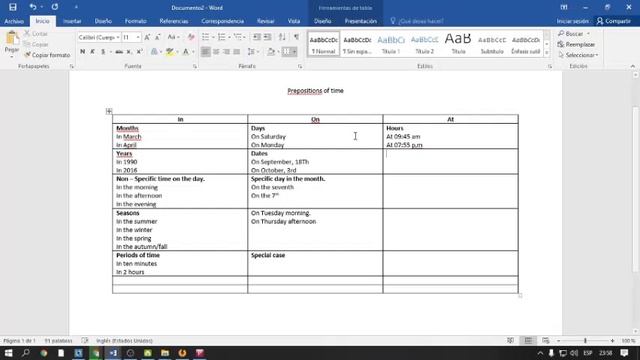This screenshot has height=360, width=640.
Task: Switch to the Insertar tab
Action: coord(72,21)
